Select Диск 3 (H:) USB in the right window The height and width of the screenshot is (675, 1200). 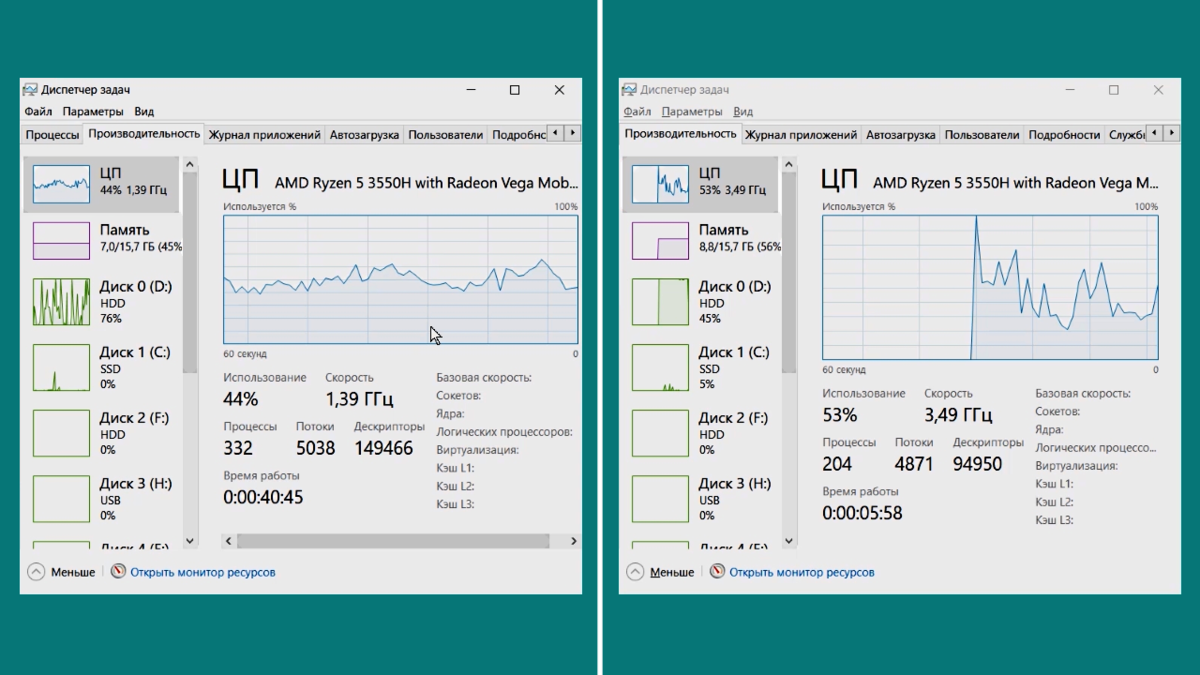coord(700,499)
